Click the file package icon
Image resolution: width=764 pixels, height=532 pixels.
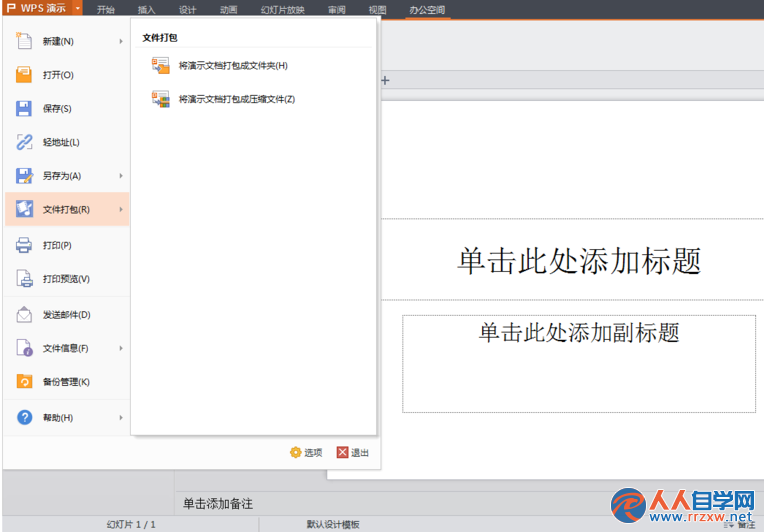23,209
